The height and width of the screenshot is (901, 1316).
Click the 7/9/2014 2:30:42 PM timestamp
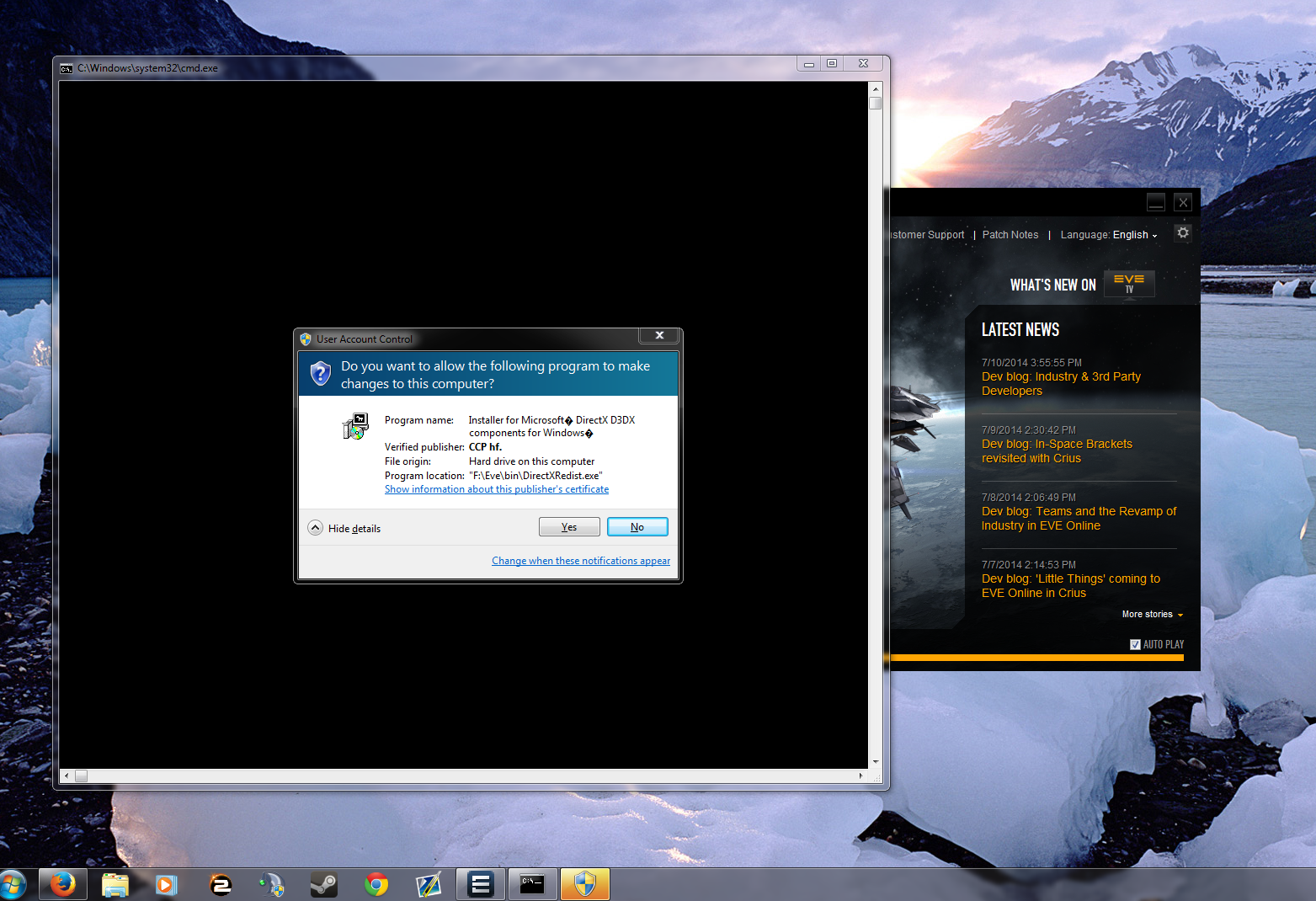pos(1029,430)
